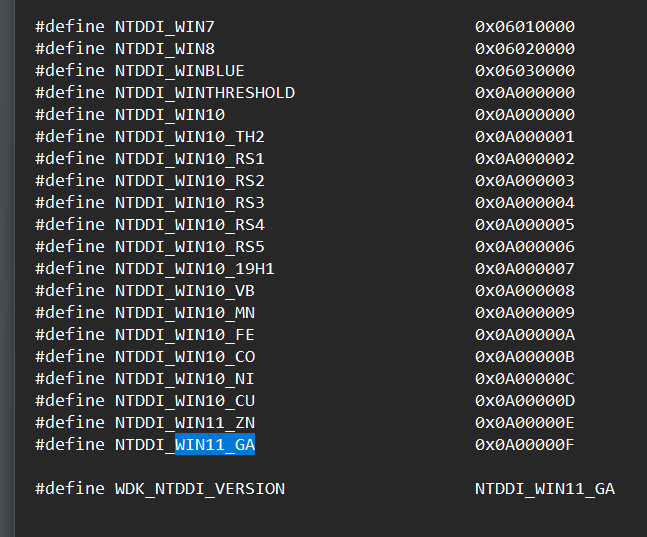This screenshot has width=647, height=537.
Task: Click the NTDDI_WIN10_TH2 identifier
Action: point(189,137)
